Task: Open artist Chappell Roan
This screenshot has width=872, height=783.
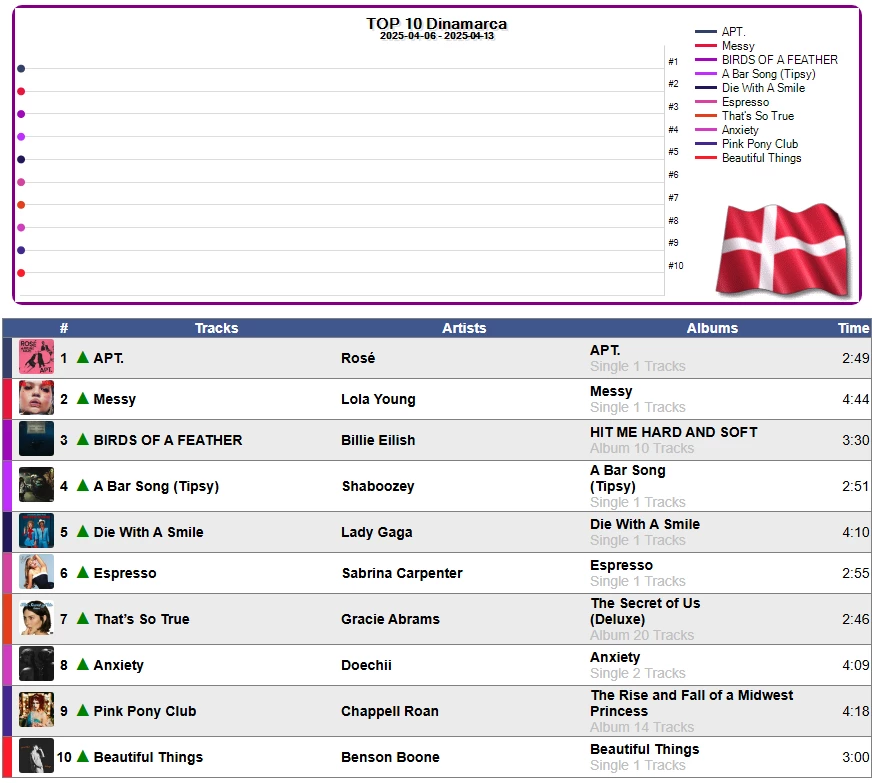Action: pos(390,711)
